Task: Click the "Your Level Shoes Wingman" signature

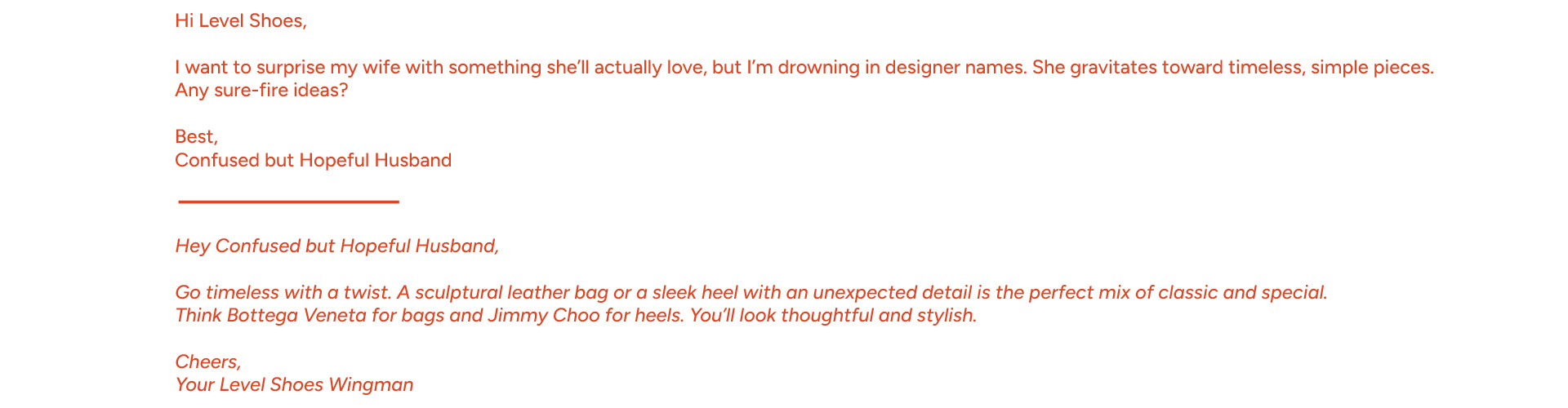Action: tap(294, 385)
